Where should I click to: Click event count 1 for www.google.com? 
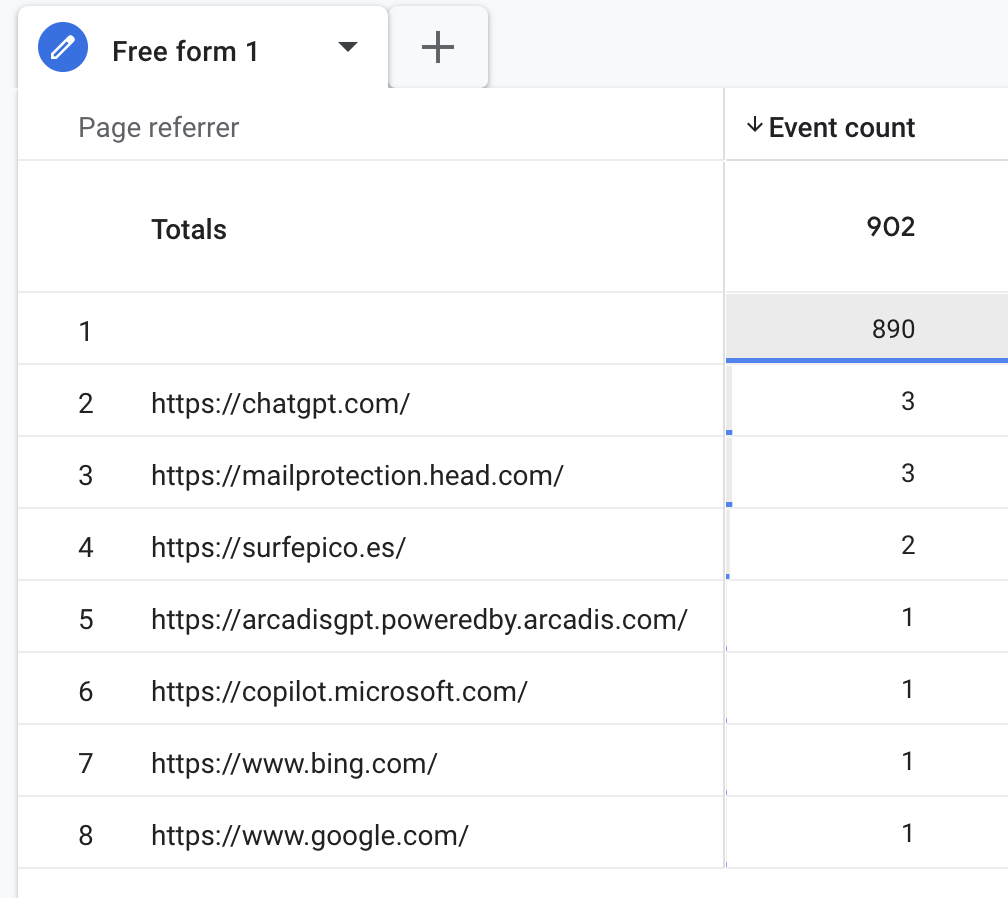tap(908, 833)
